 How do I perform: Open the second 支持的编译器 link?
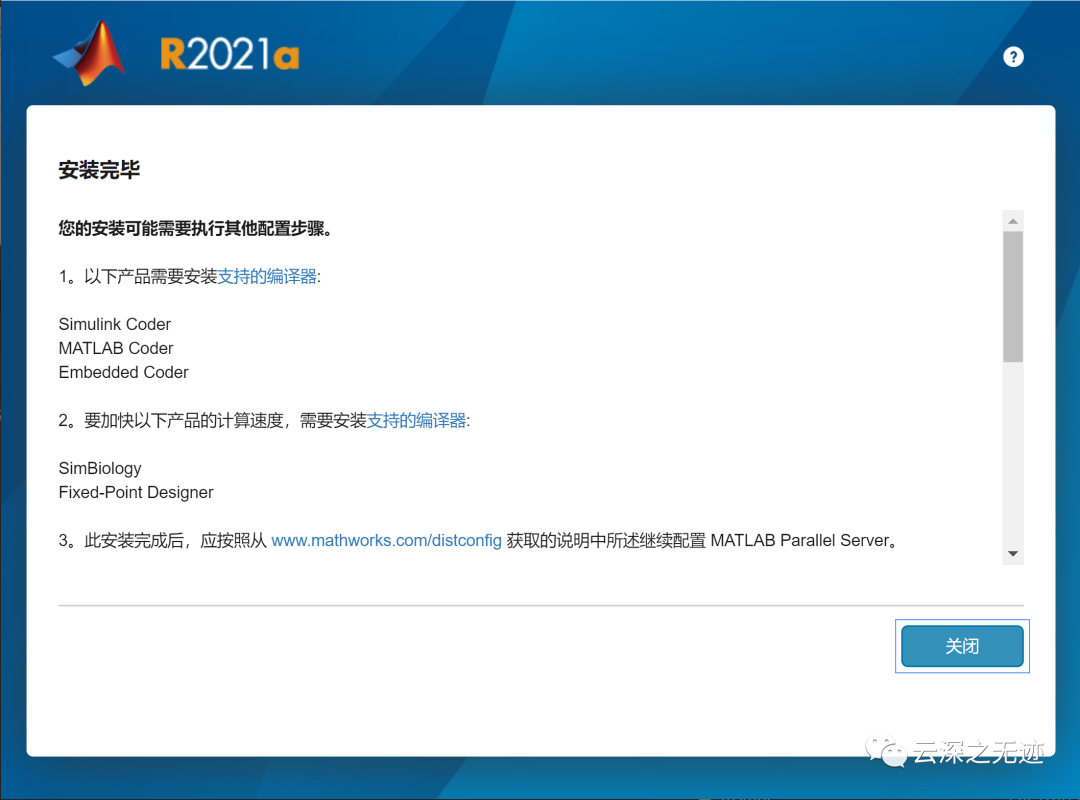(x=417, y=421)
